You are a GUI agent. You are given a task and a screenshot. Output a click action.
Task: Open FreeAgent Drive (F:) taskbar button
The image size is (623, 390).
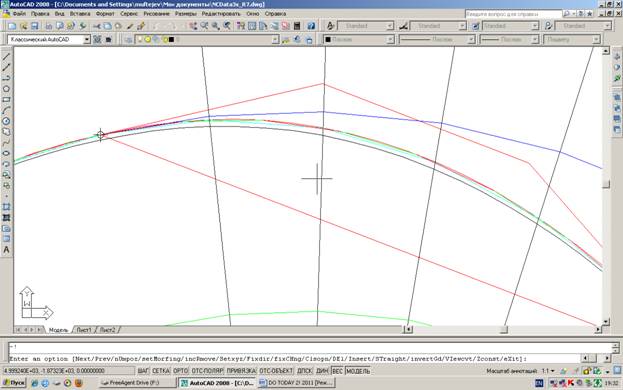coord(137,383)
